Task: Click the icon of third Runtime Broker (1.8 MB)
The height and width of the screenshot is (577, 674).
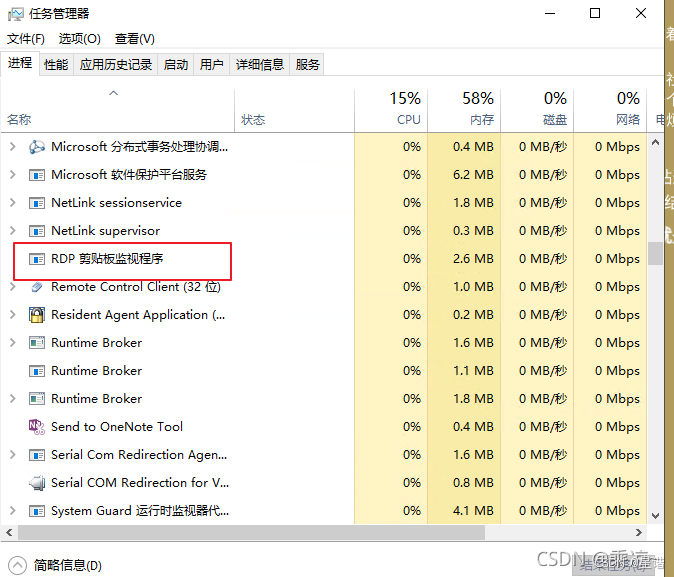Action: (37, 399)
